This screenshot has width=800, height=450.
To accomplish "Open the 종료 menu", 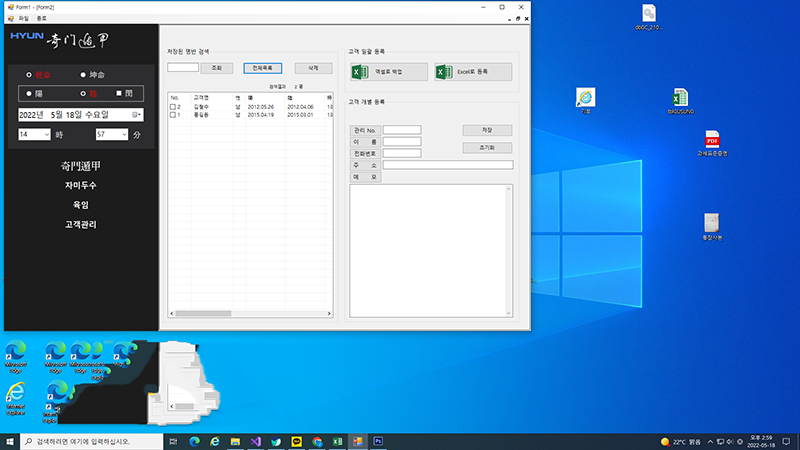I will pyautogui.click(x=41, y=18).
